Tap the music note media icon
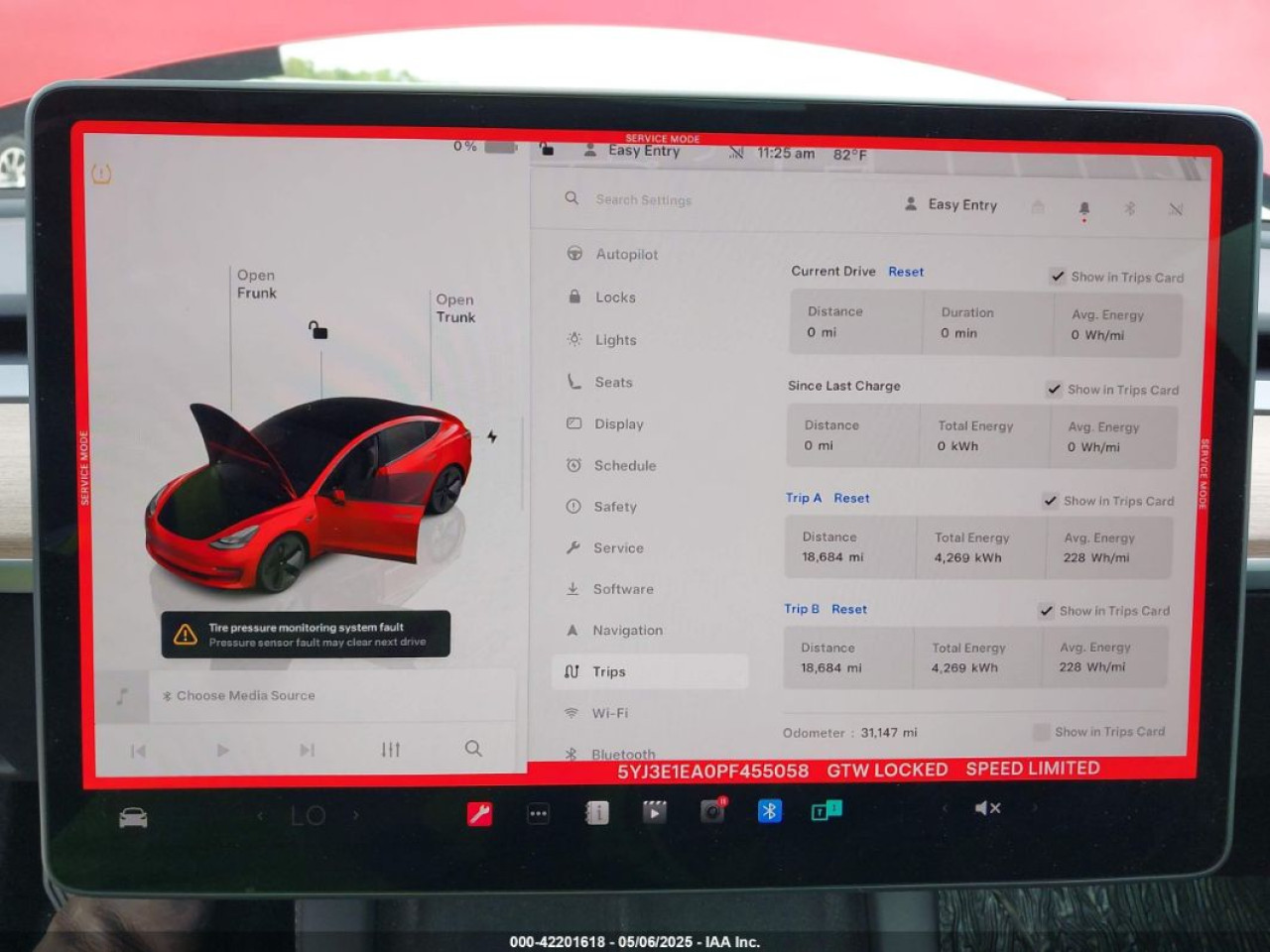This screenshot has width=1270, height=952. point(123,696)
